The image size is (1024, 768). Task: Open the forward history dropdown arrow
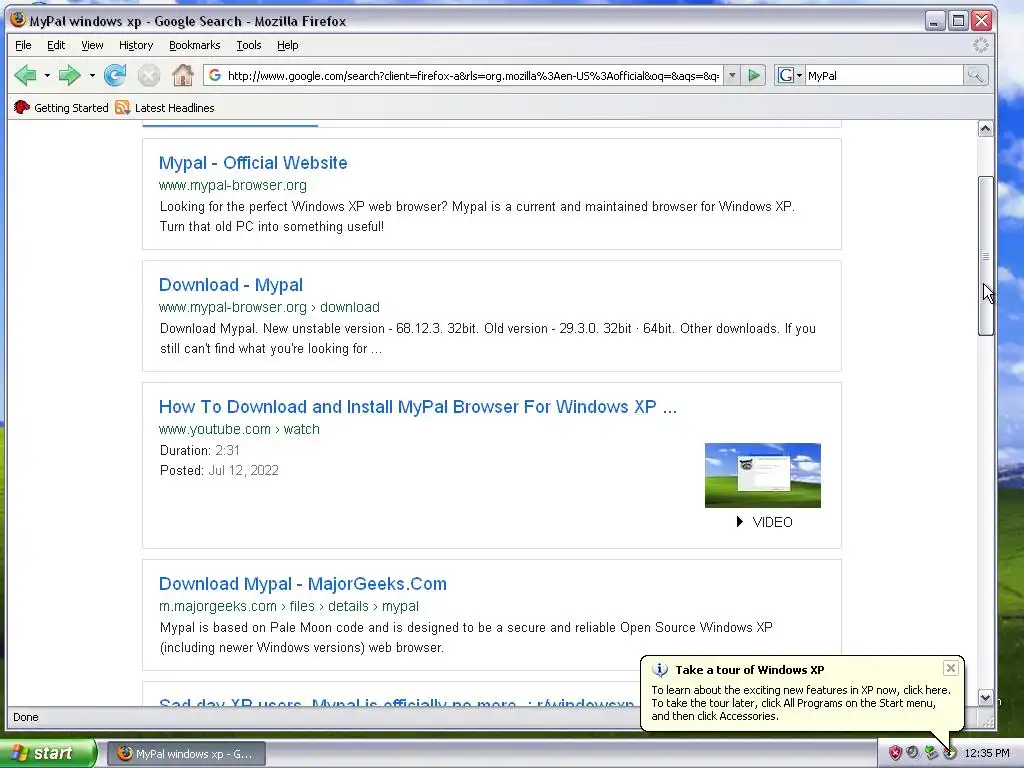pyautogui.click(x=92, y=76)
